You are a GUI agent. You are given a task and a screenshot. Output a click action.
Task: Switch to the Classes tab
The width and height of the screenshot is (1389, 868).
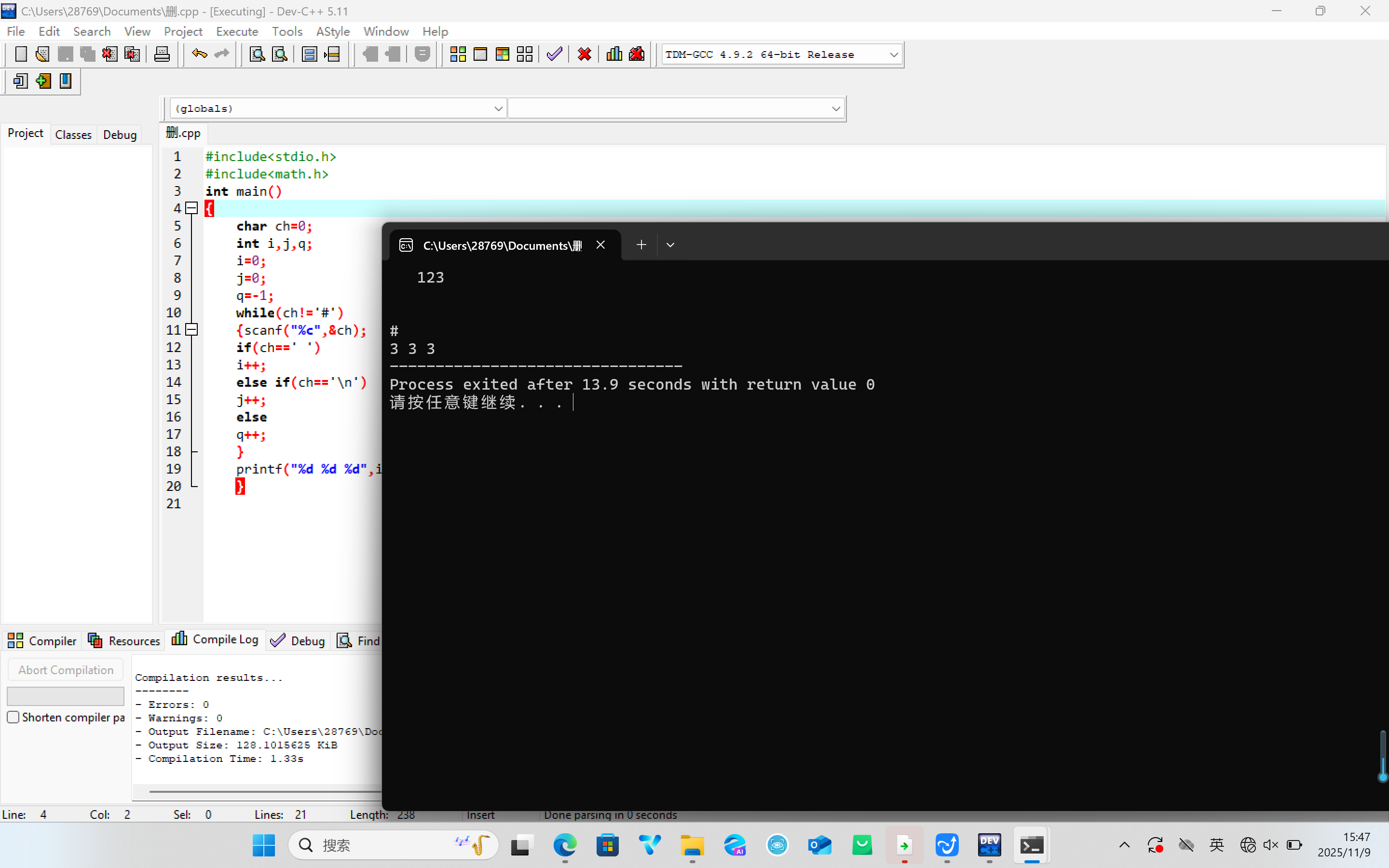click(73, 135)
